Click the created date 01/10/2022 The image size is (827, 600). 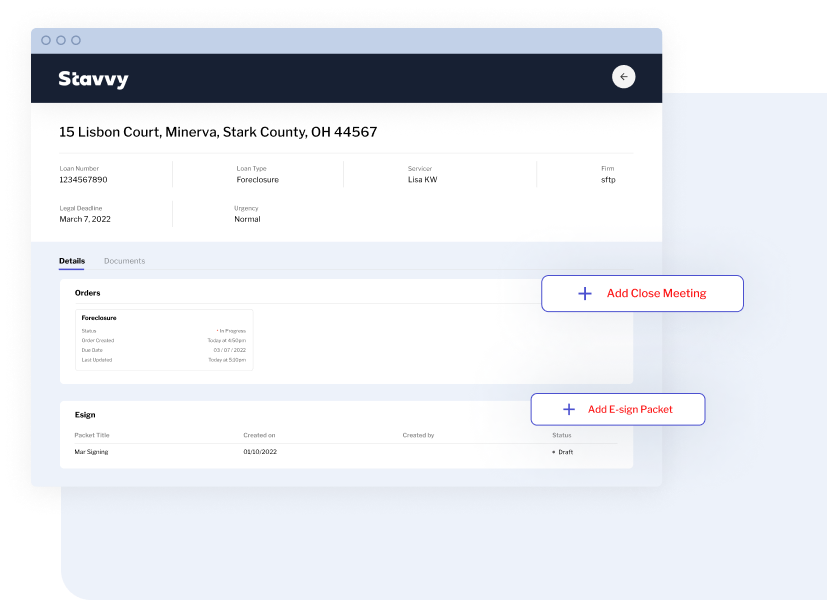(x=260, y=452)
